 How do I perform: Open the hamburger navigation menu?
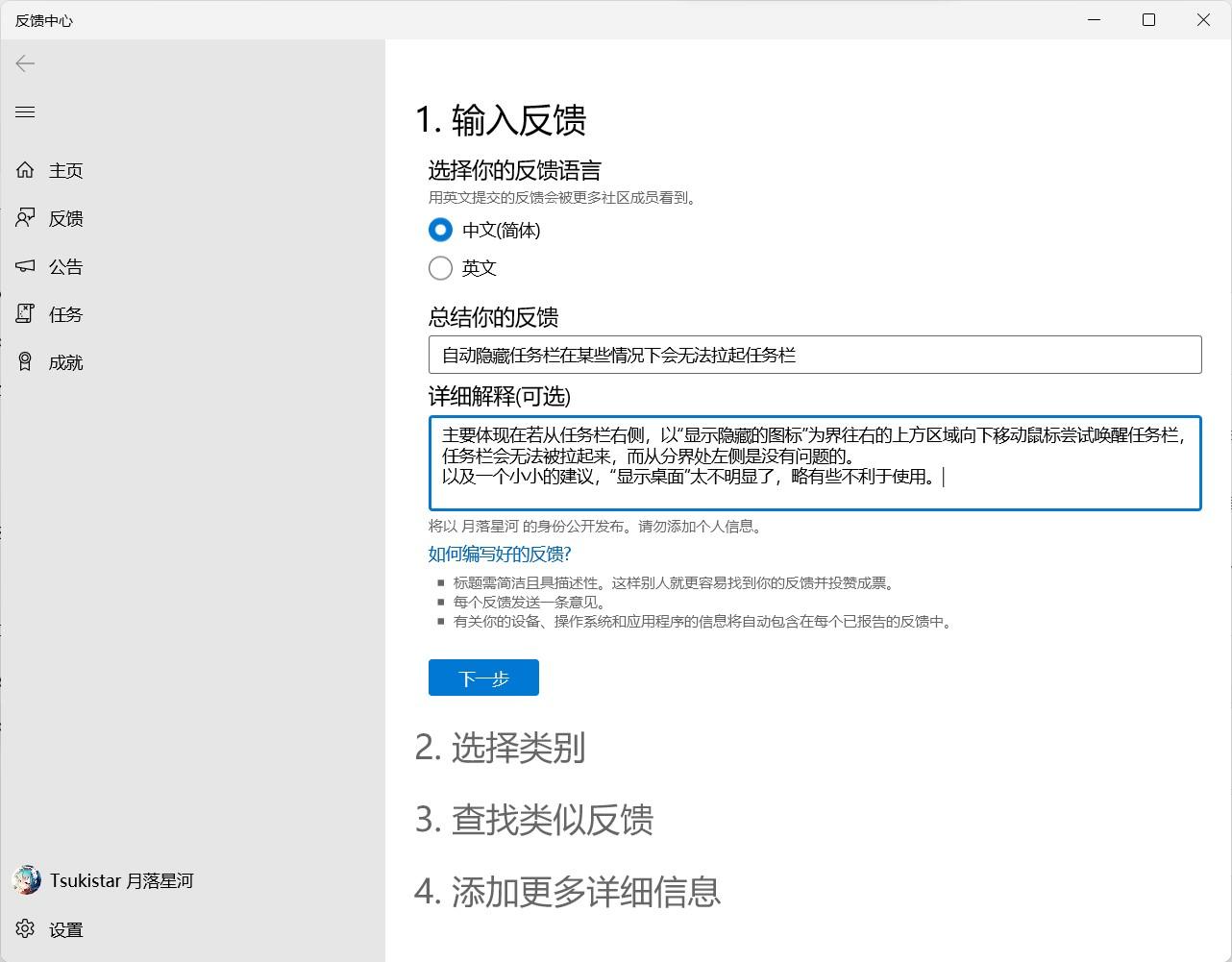click(25, 112)
